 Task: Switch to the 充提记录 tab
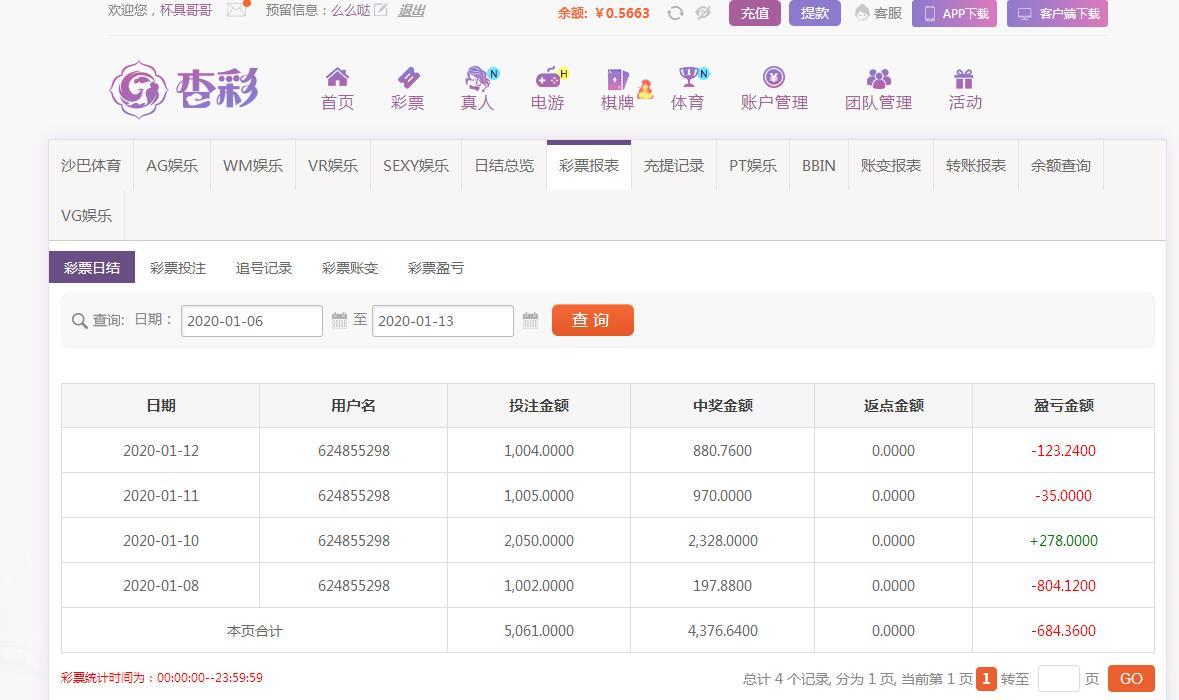674,166
